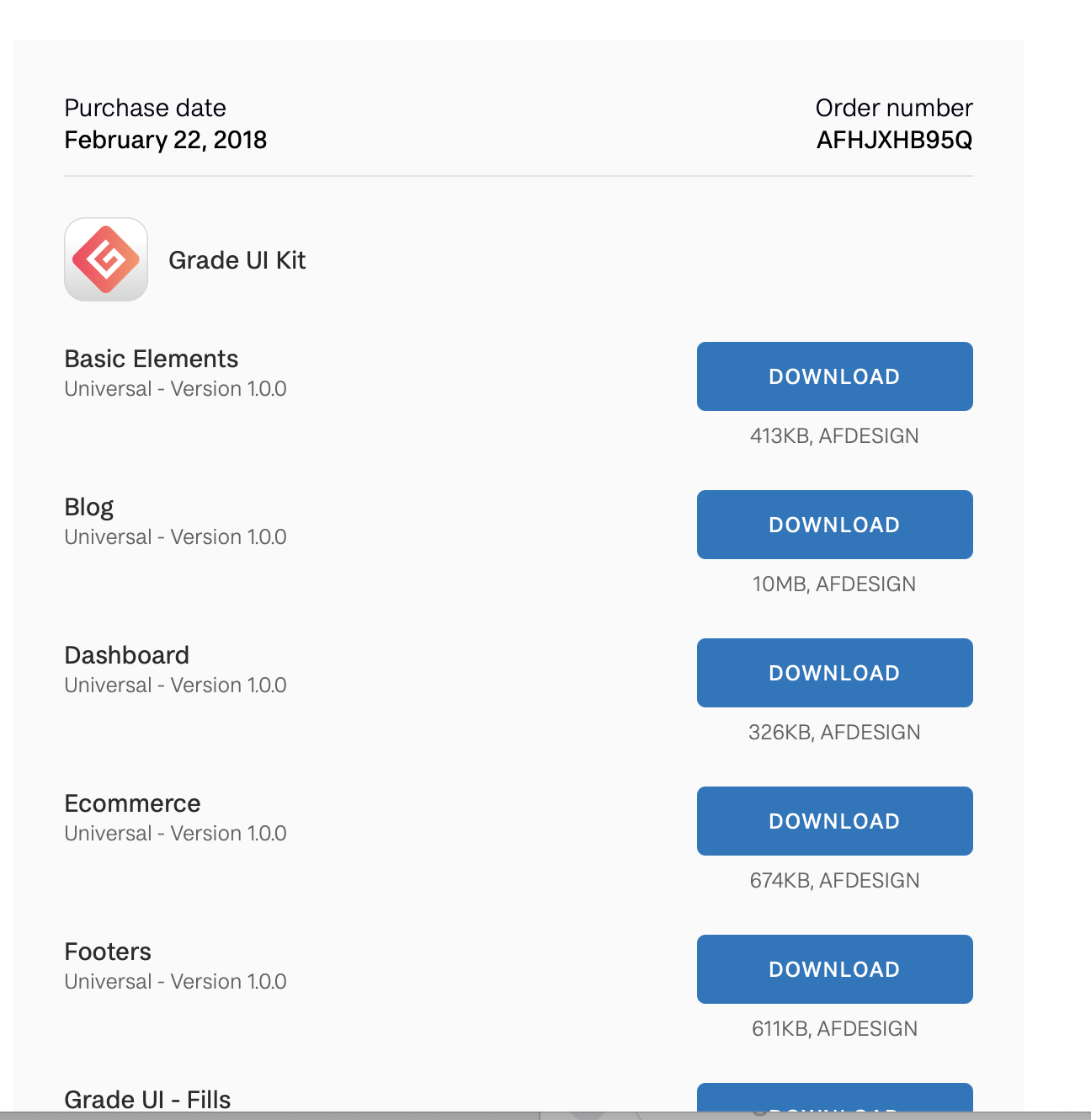Hit the Footers Download button
1091x1120 pixels.
834,969
